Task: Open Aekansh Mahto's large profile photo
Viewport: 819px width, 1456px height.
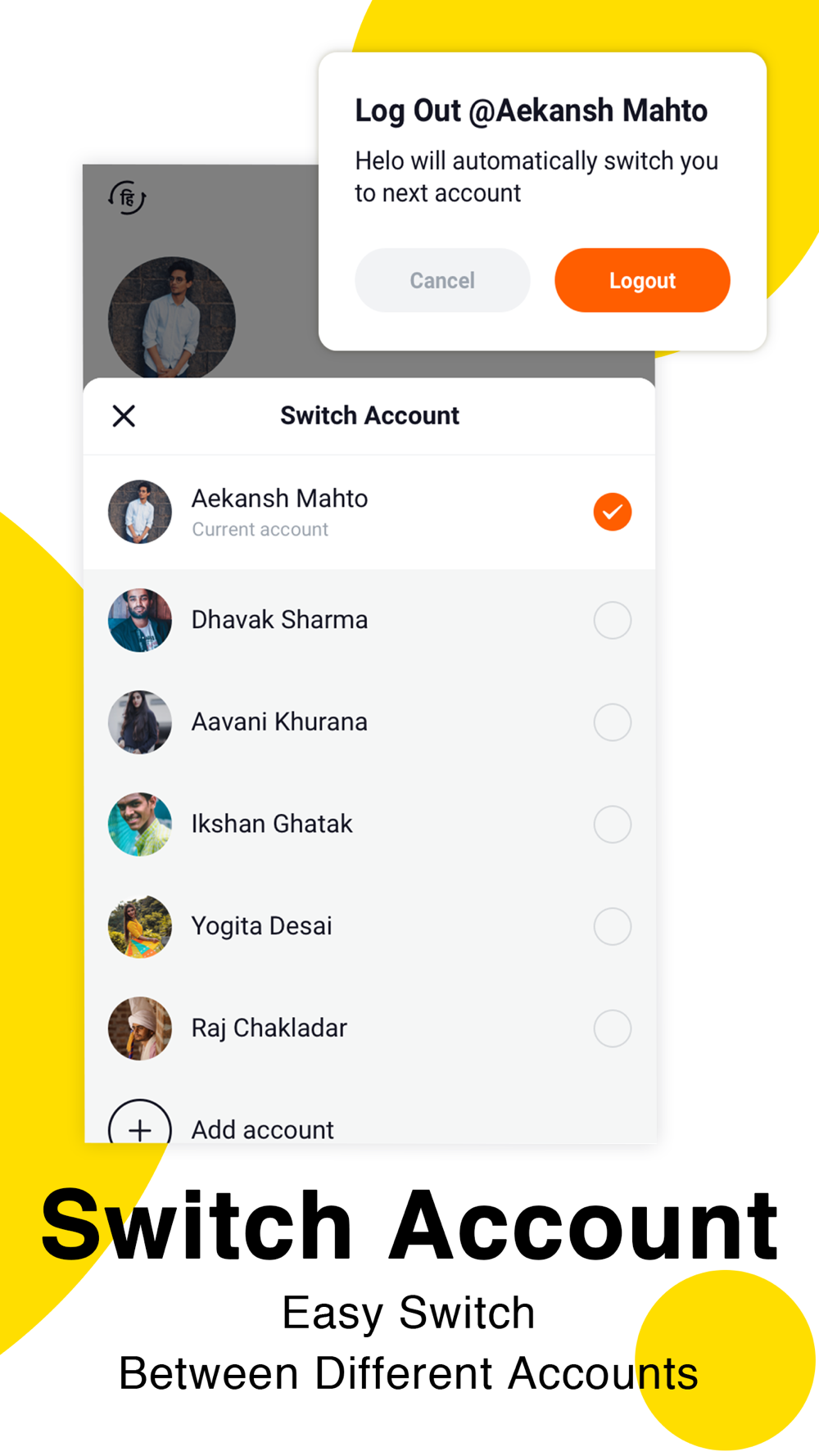Action: pos(172,318)
